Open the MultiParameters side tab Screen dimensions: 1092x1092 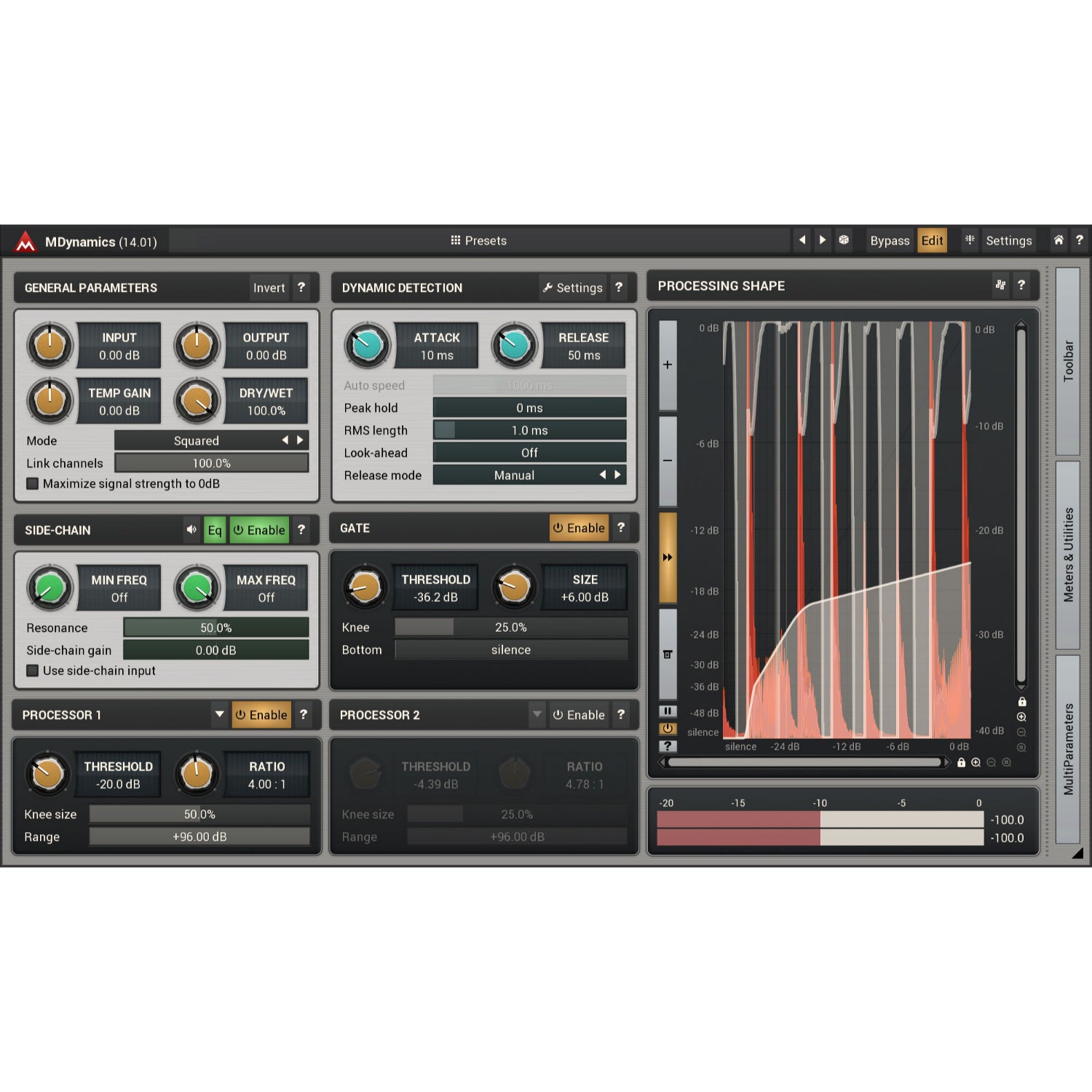(x=1068, y=749)
